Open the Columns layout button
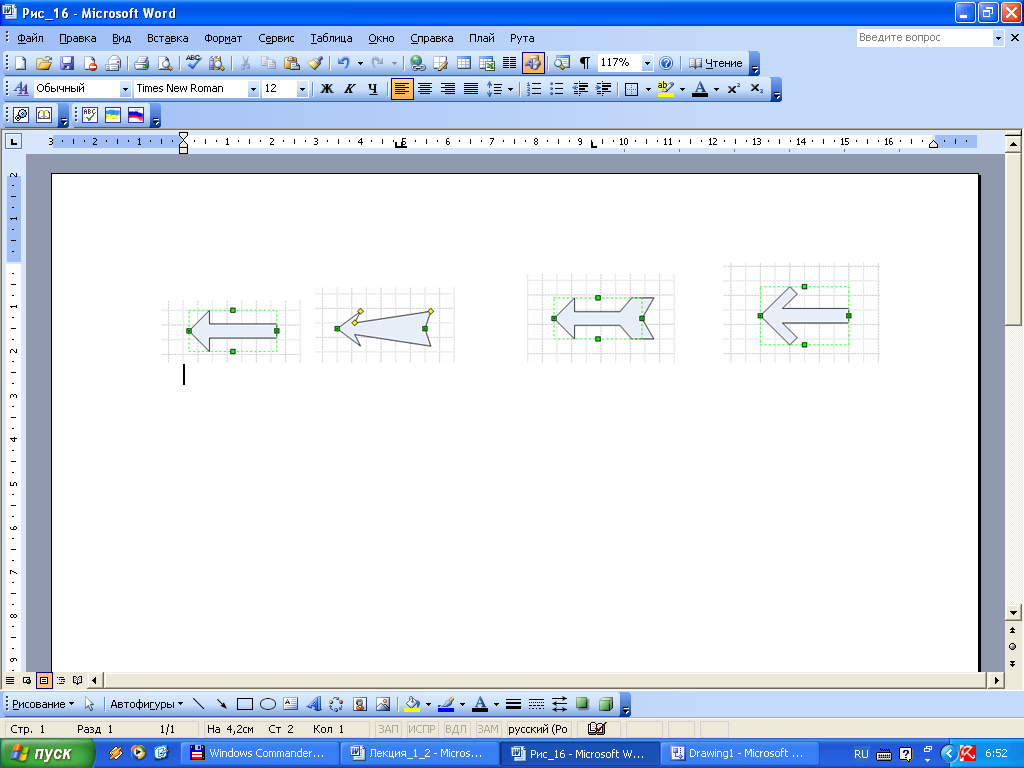Screen dimensions: 1024x768 point(509,63)
